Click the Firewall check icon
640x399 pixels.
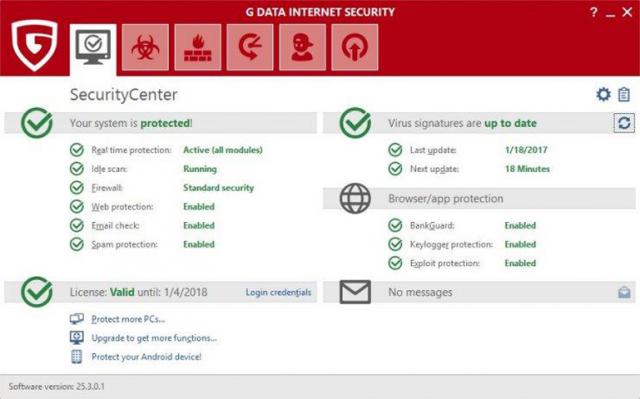click(x=77, y=188)
